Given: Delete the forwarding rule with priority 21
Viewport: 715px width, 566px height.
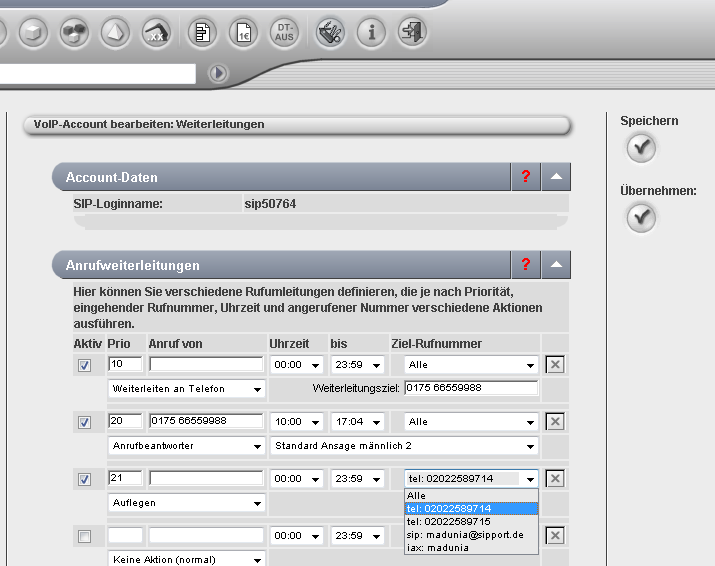Looking at the screenshot, I should coord(555,478).
